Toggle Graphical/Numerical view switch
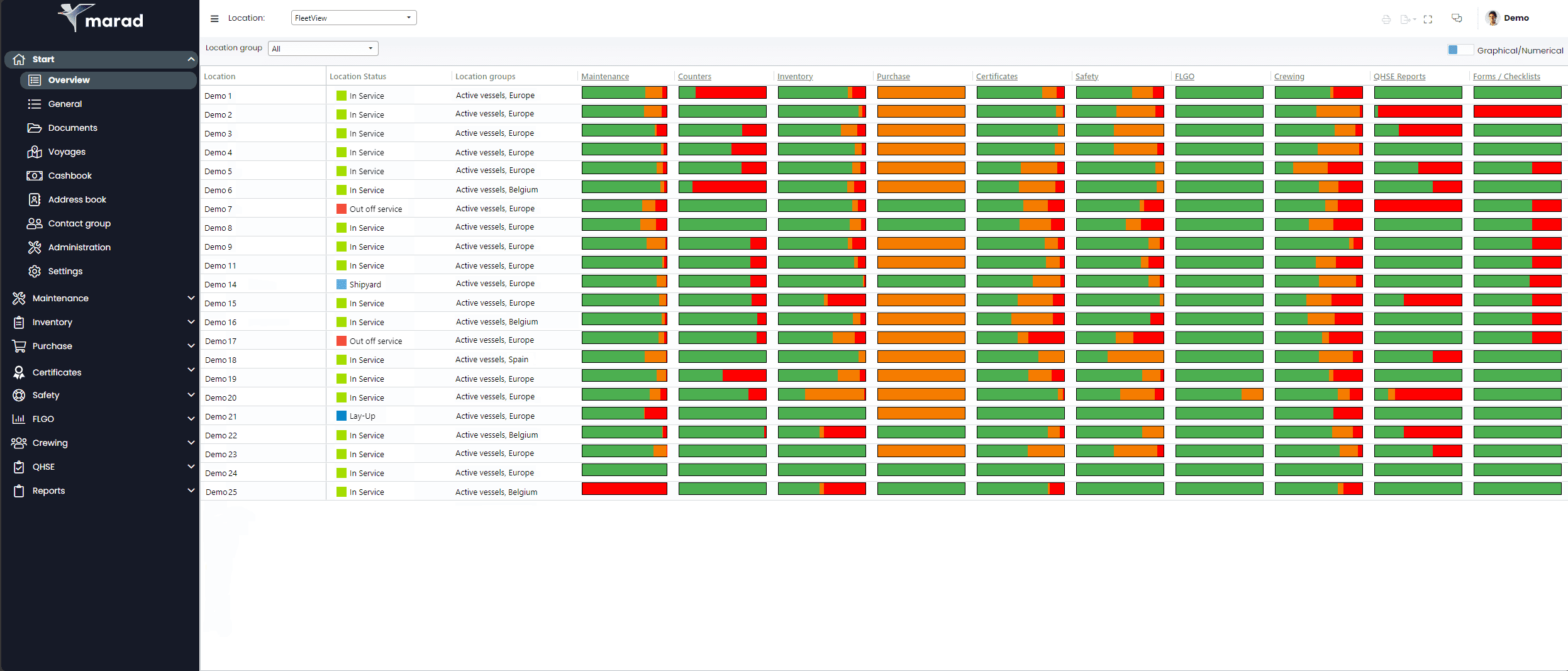The height and width of the screenshot is (671, 1568). tap(1459, 50)
